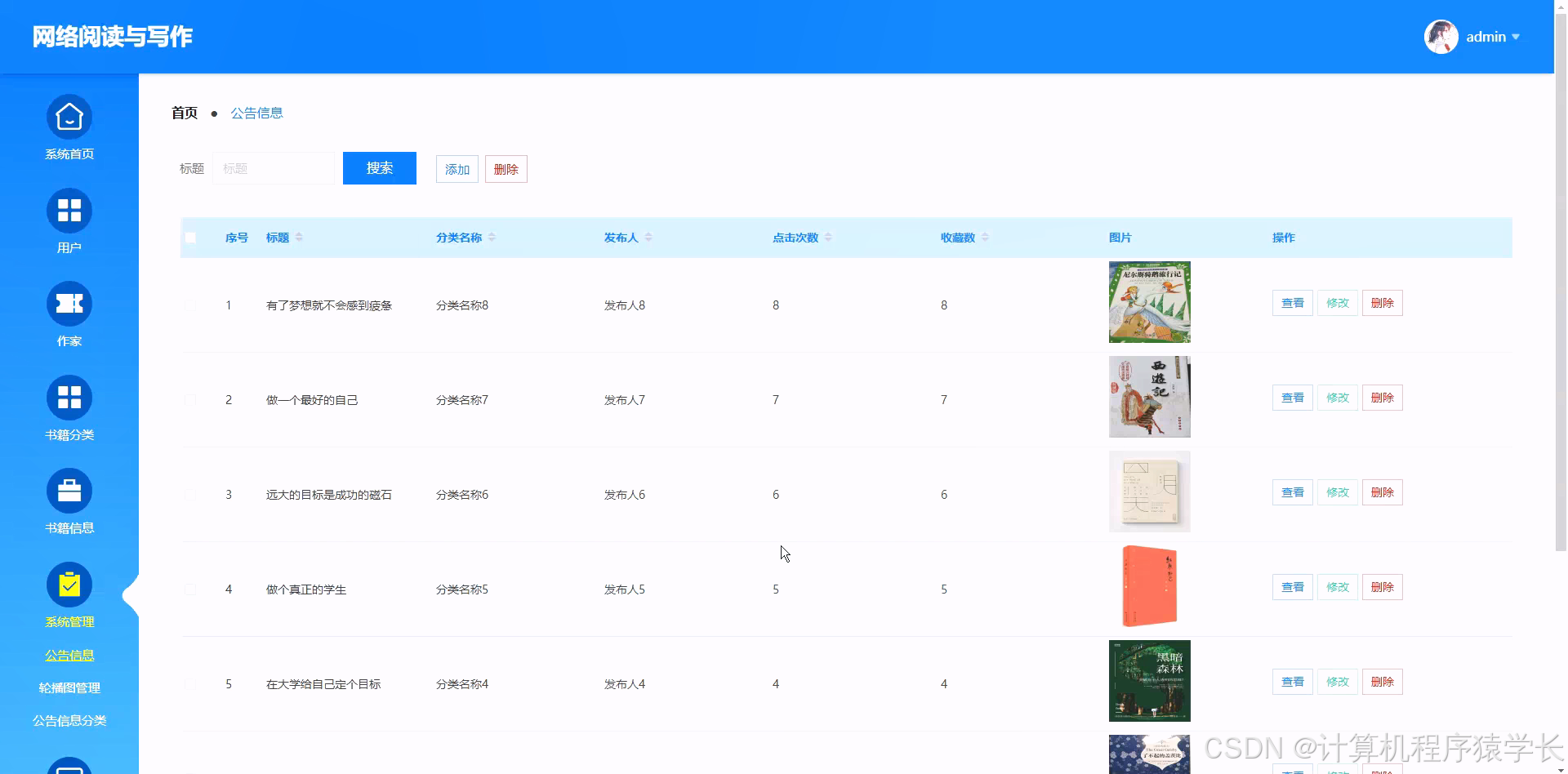
Task: Click cell 发布人7
Action: coord(625,400)
